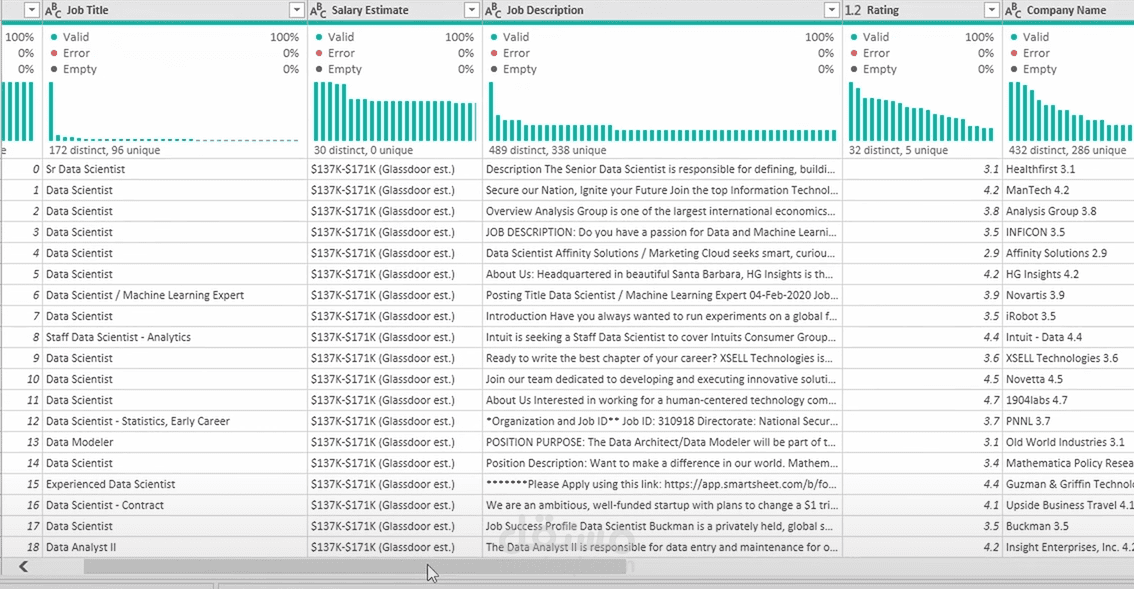
Task: Click the Salary Estimate data type icon
Action: pos(318,10)
